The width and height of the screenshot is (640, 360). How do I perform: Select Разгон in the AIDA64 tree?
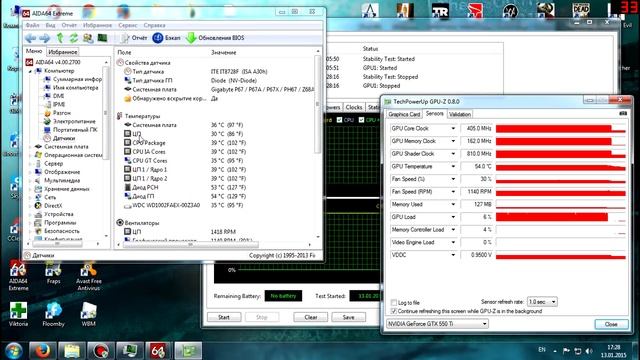tap(62, 113)
